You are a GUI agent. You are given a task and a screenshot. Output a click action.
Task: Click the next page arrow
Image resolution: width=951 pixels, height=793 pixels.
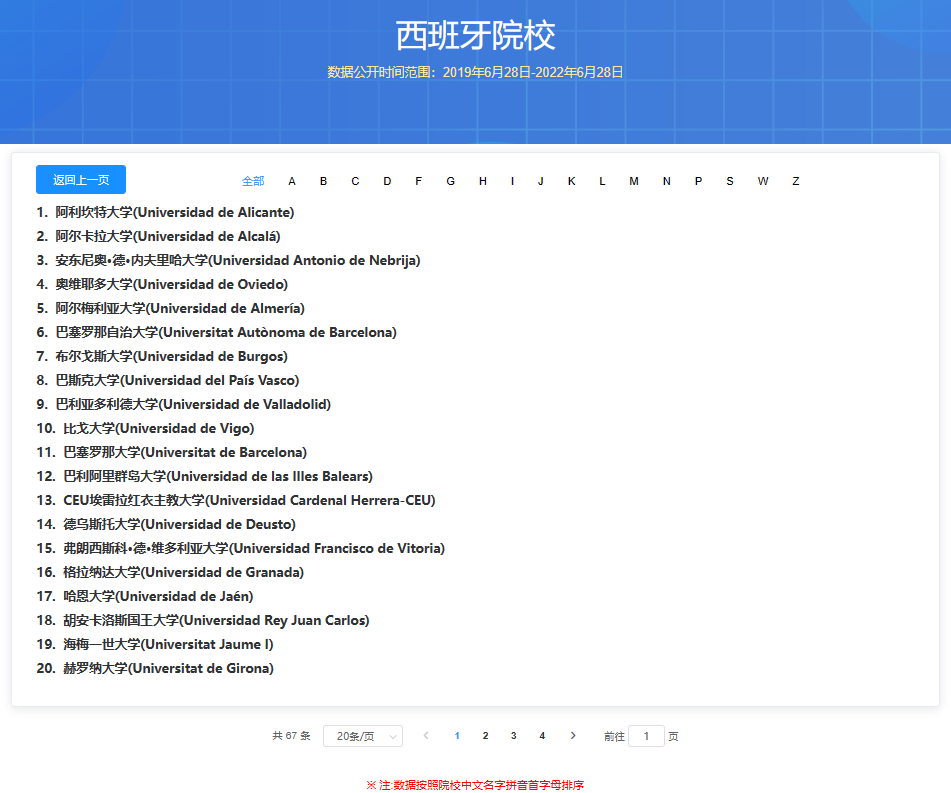[x=573, y=735]
